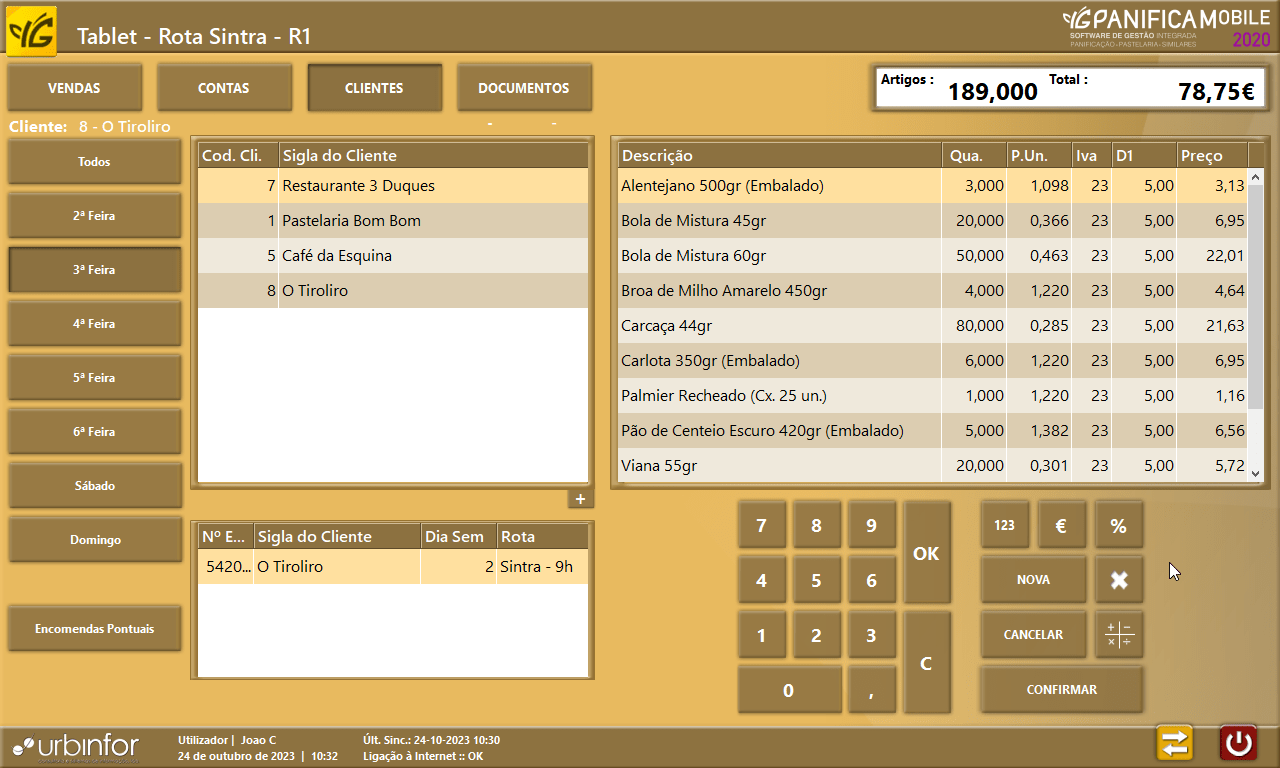Image resolution: width=1280 pixels, height=768 pixels.
Task: Select the euro price mode button
Action: (1062, 525)
